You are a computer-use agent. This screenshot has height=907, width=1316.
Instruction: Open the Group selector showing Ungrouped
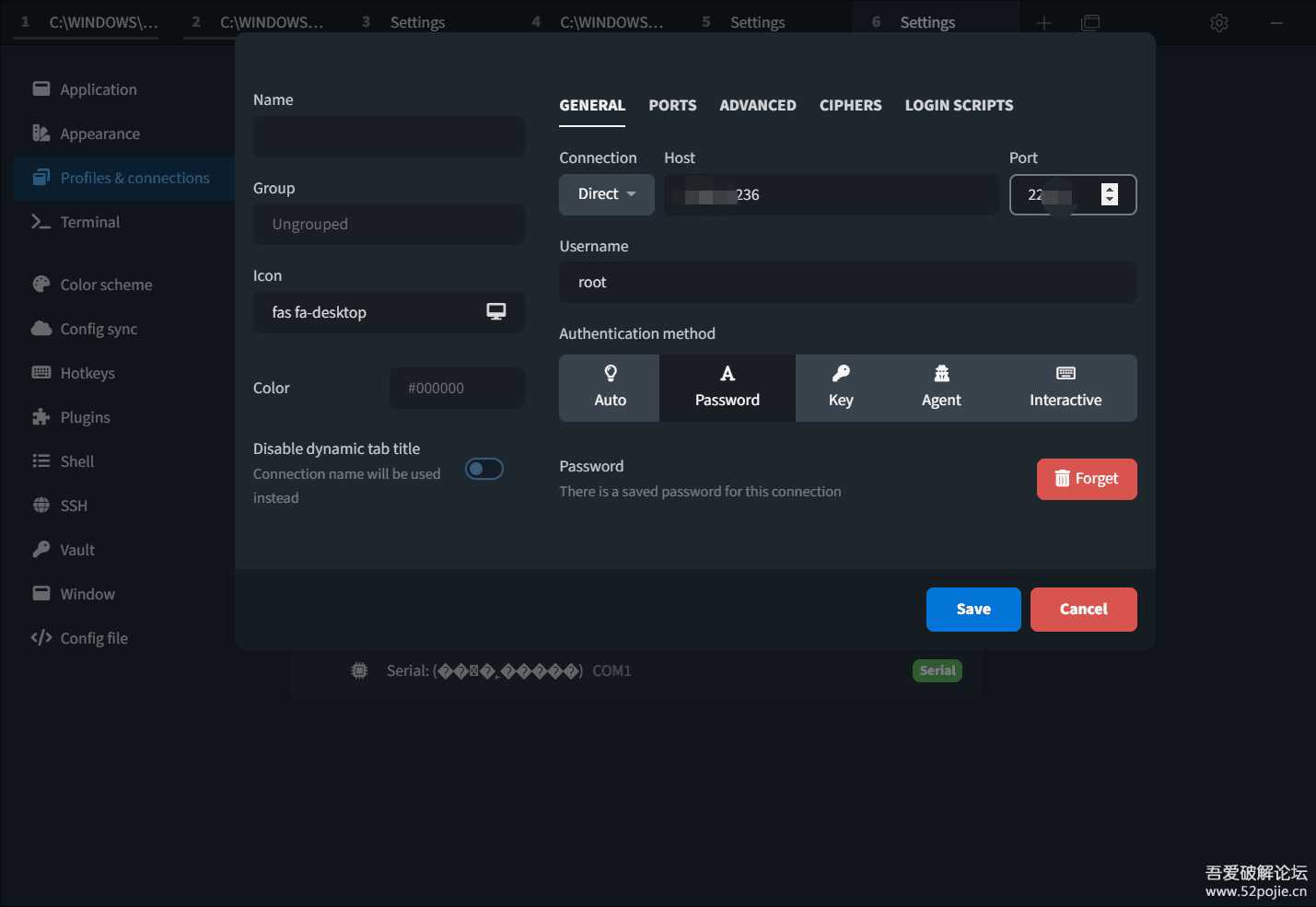click(x=389, y=224)
